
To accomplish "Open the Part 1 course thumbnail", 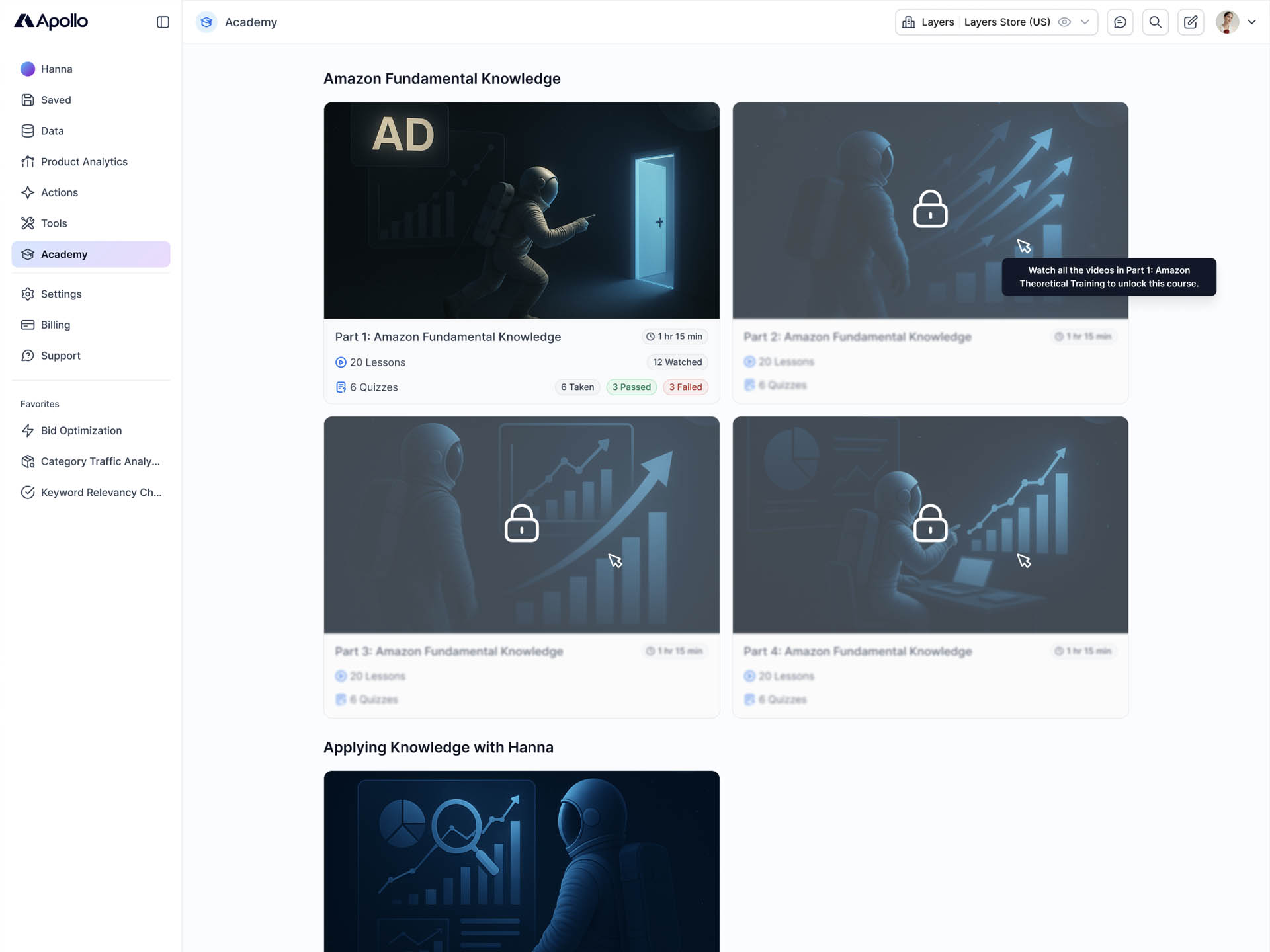I will (x=521, y=210).
